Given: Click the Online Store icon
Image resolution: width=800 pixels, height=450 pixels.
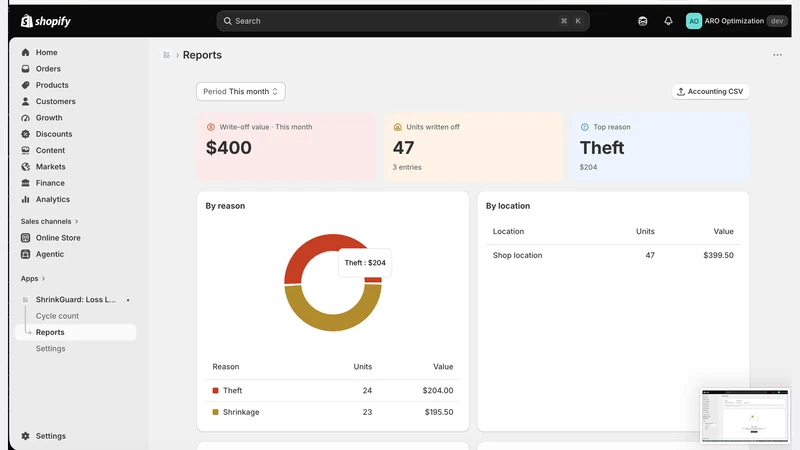Looking at the screenshot, I should click(x=26, y=238).
